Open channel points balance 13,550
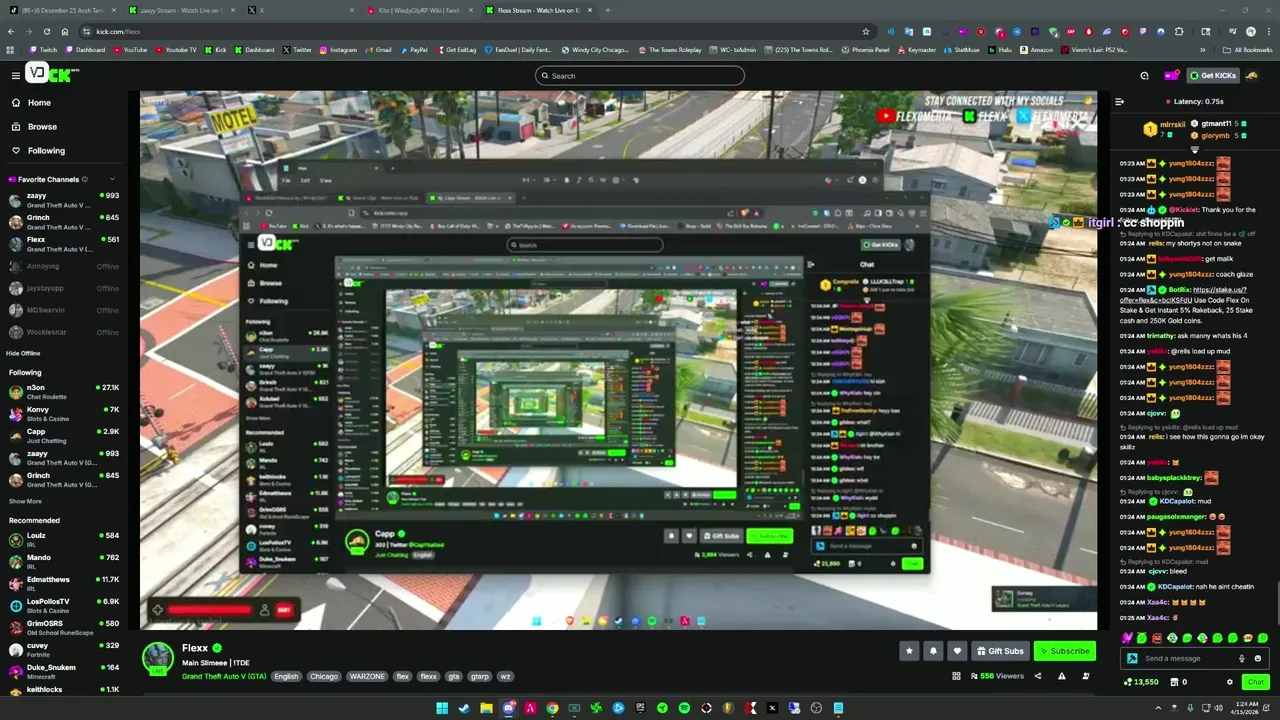Screen dimensions: 1280x720 pos(1141,682)
